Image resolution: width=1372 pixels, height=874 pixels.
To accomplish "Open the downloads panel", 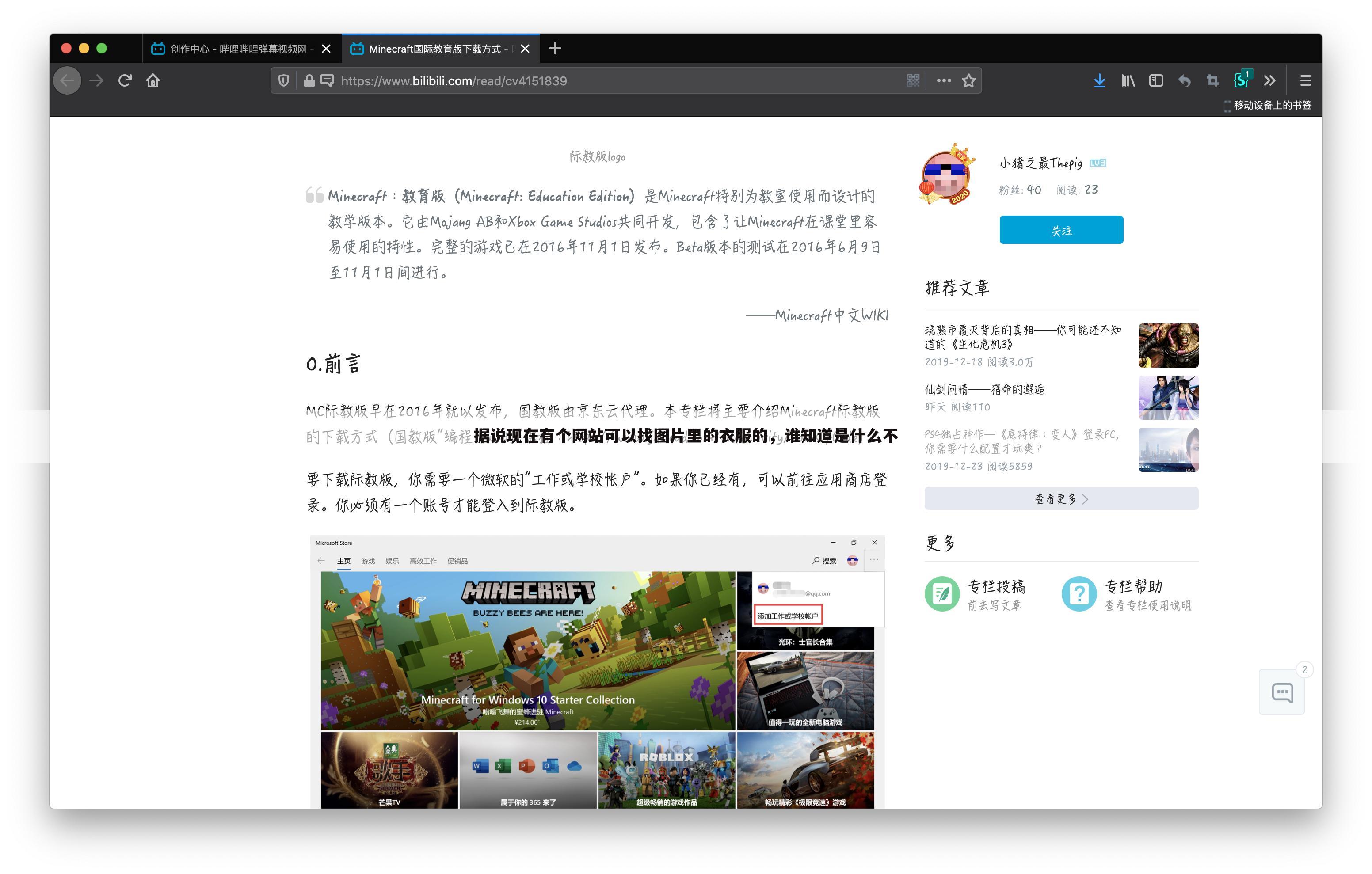I will tap(1099, 80).
